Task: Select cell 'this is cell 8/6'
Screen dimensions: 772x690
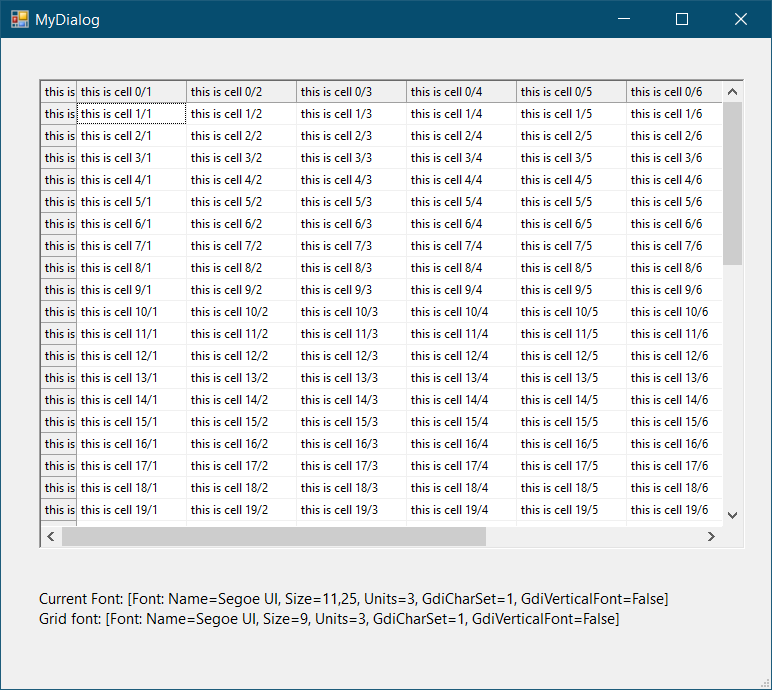Action: pos(675,268)
